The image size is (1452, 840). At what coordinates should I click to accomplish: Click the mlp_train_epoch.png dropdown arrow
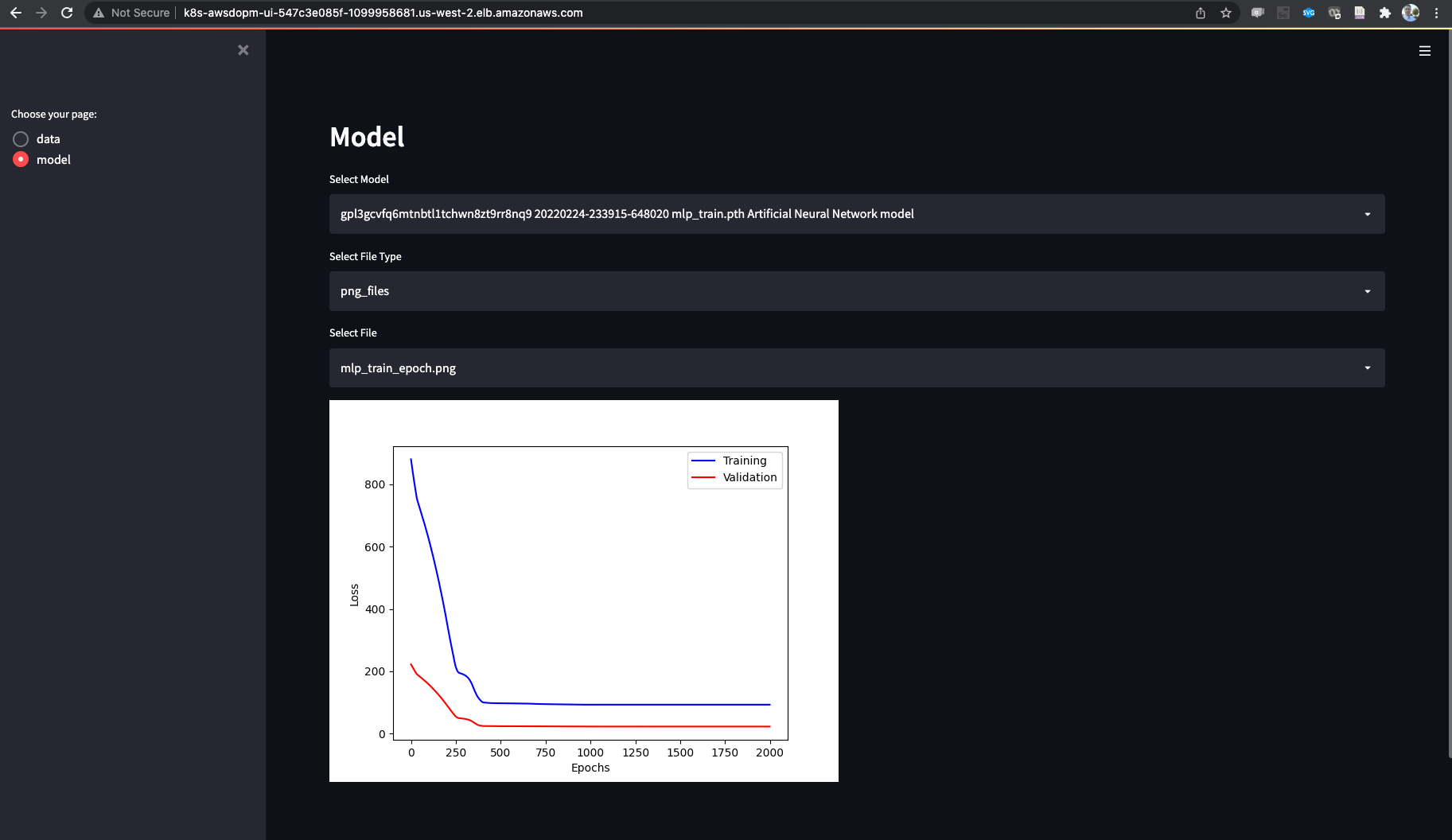pos(1368,368)
